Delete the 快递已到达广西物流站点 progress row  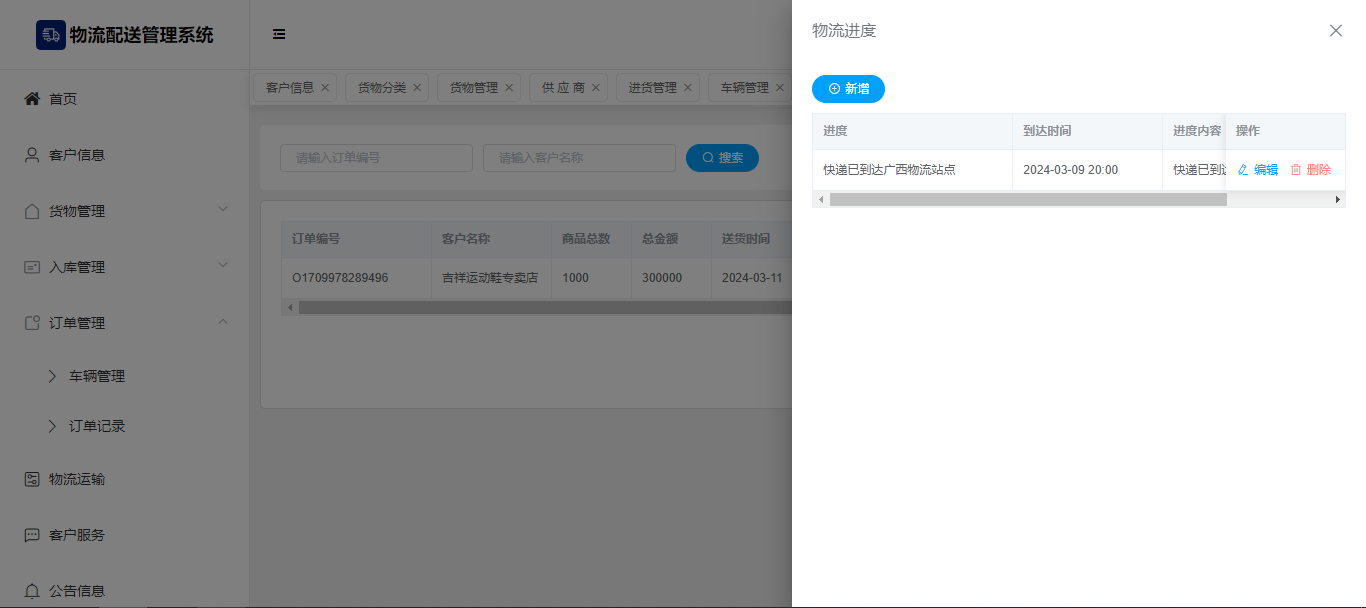click(x=1310, y=170)
